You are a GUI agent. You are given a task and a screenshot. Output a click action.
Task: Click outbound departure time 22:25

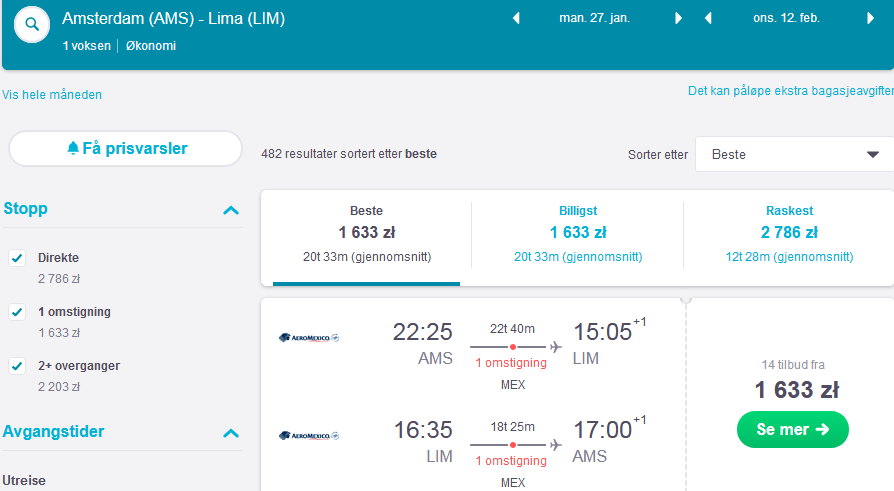pyautogui.click(x=422, y=332)
